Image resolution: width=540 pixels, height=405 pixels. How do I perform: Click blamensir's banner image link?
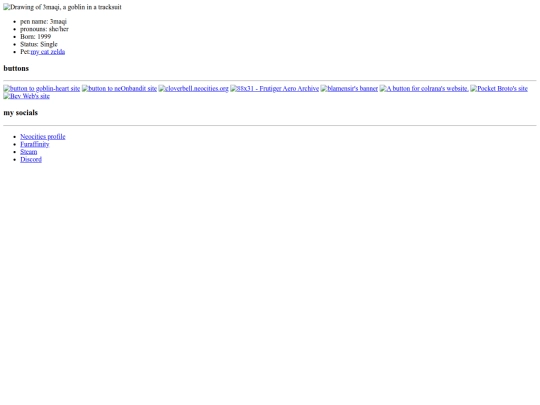point(349,89)
